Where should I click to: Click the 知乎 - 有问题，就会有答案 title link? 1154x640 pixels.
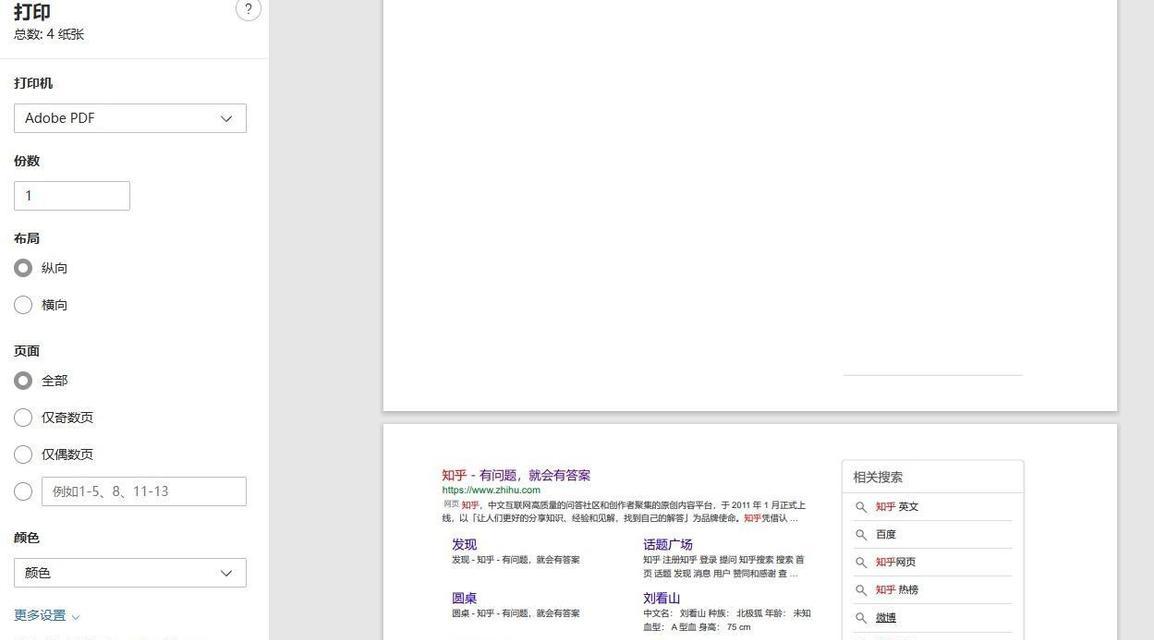point(516,475)
